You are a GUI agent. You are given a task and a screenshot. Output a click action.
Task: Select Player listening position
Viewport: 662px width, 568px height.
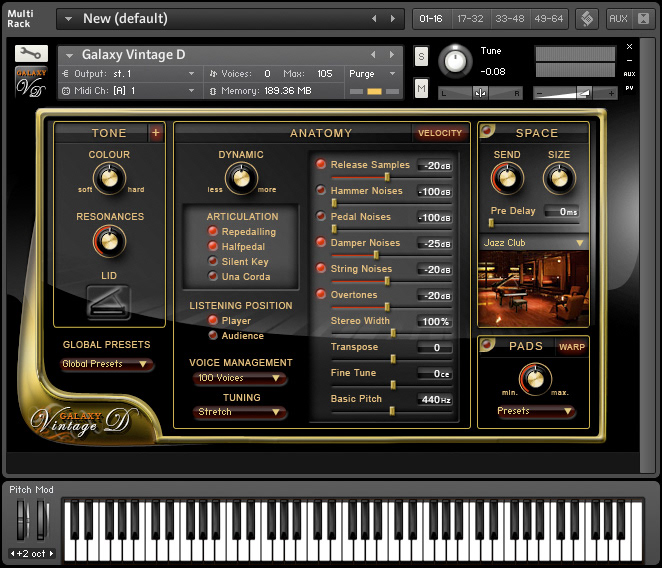click(213, 320)
